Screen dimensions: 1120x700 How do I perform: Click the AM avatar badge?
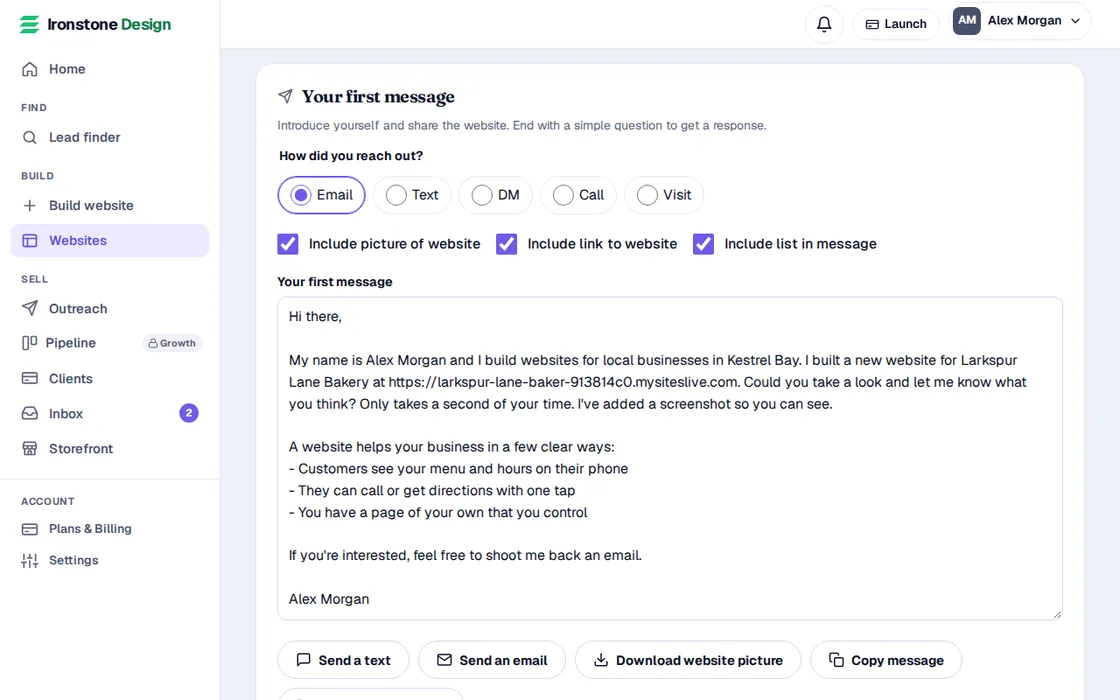[966, 21]
